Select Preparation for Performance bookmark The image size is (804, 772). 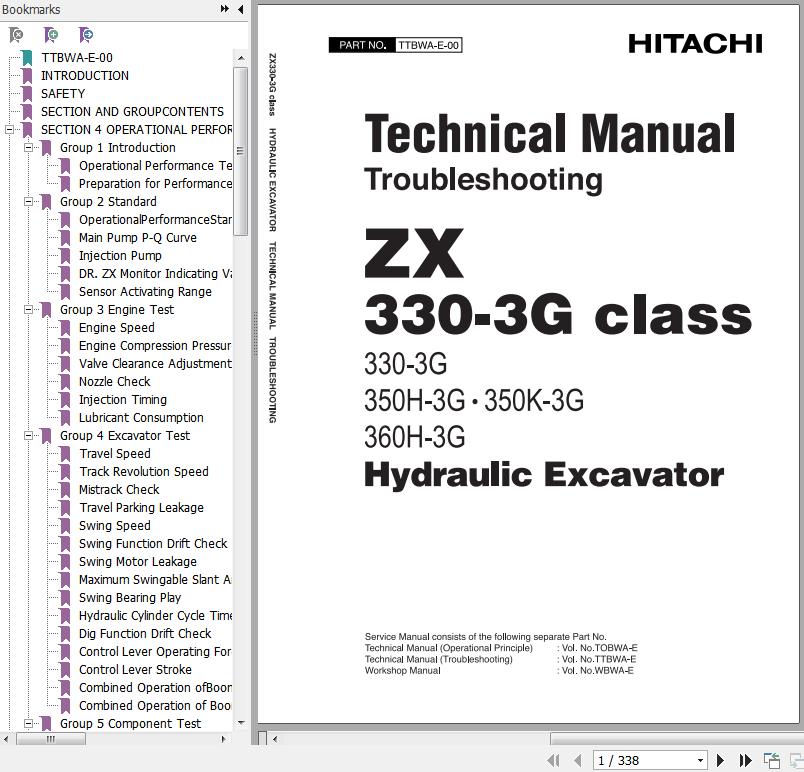click(x=155, y=184)
